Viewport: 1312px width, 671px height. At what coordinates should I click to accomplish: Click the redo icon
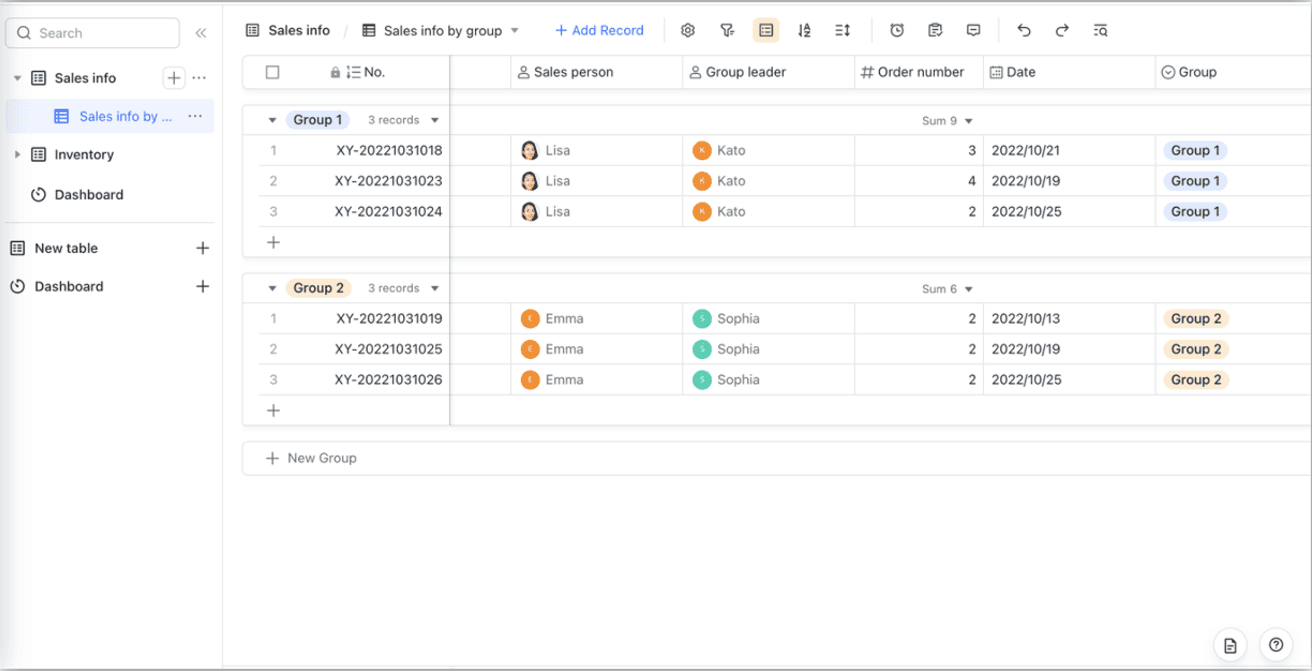[x=1061, y=30]
